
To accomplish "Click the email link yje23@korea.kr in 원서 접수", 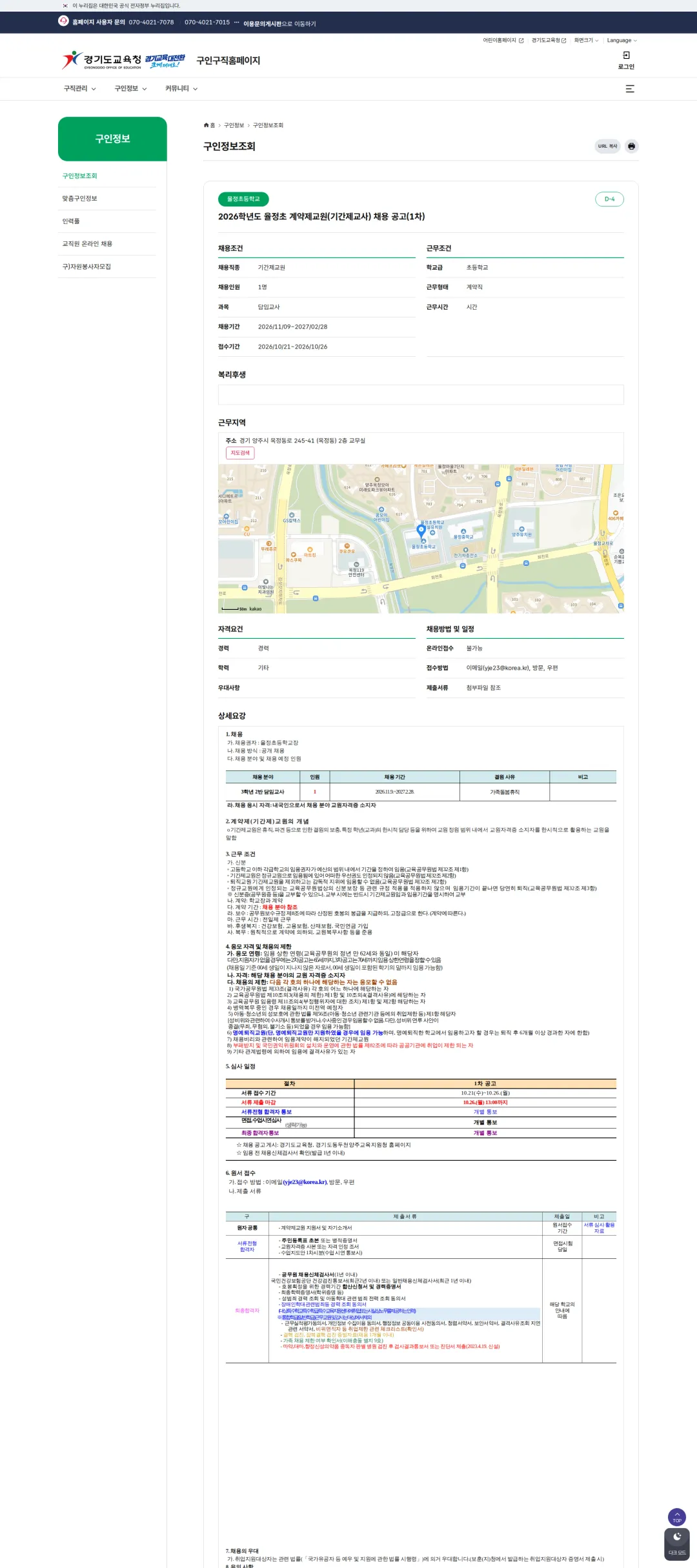I will pyautogui.click(x=305, y=1182).
